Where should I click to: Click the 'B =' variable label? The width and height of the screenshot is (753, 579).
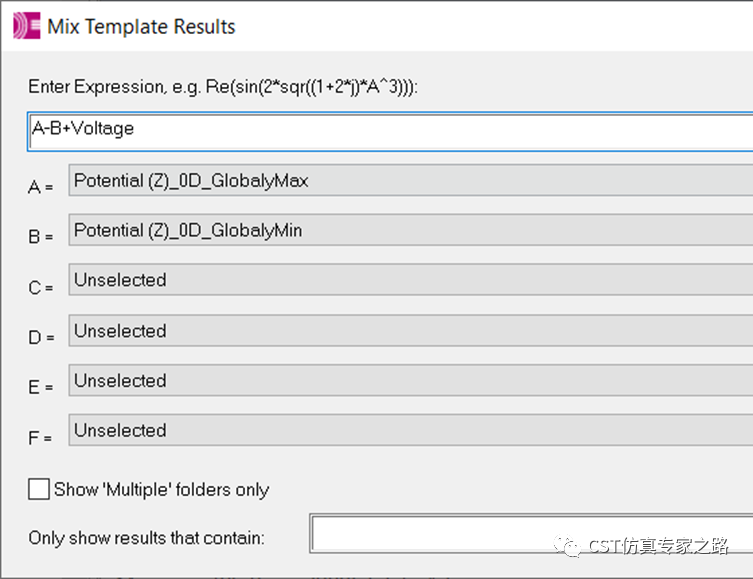[x=40, y=237]
